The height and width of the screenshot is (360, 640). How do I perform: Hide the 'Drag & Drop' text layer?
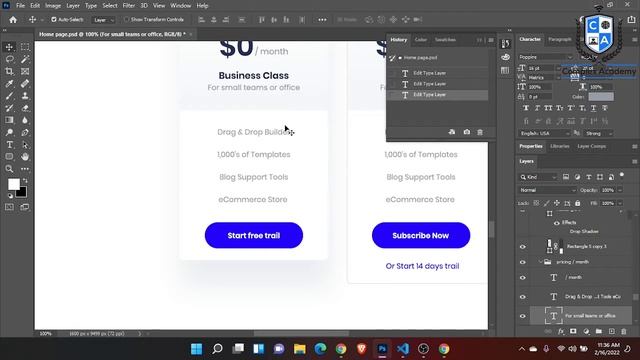coord(523,297)
